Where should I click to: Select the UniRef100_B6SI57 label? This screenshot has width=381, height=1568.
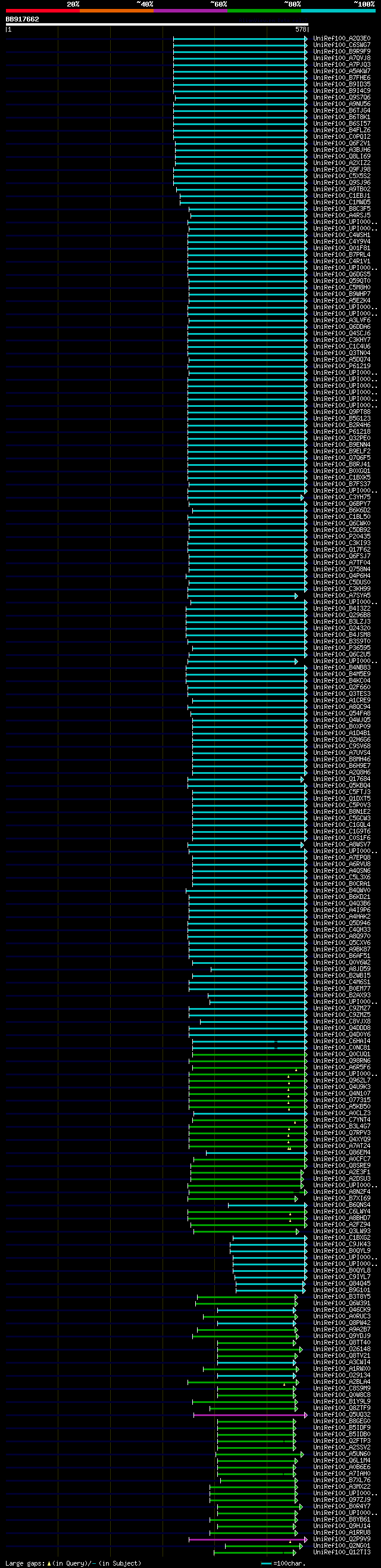tap(342, 123)
